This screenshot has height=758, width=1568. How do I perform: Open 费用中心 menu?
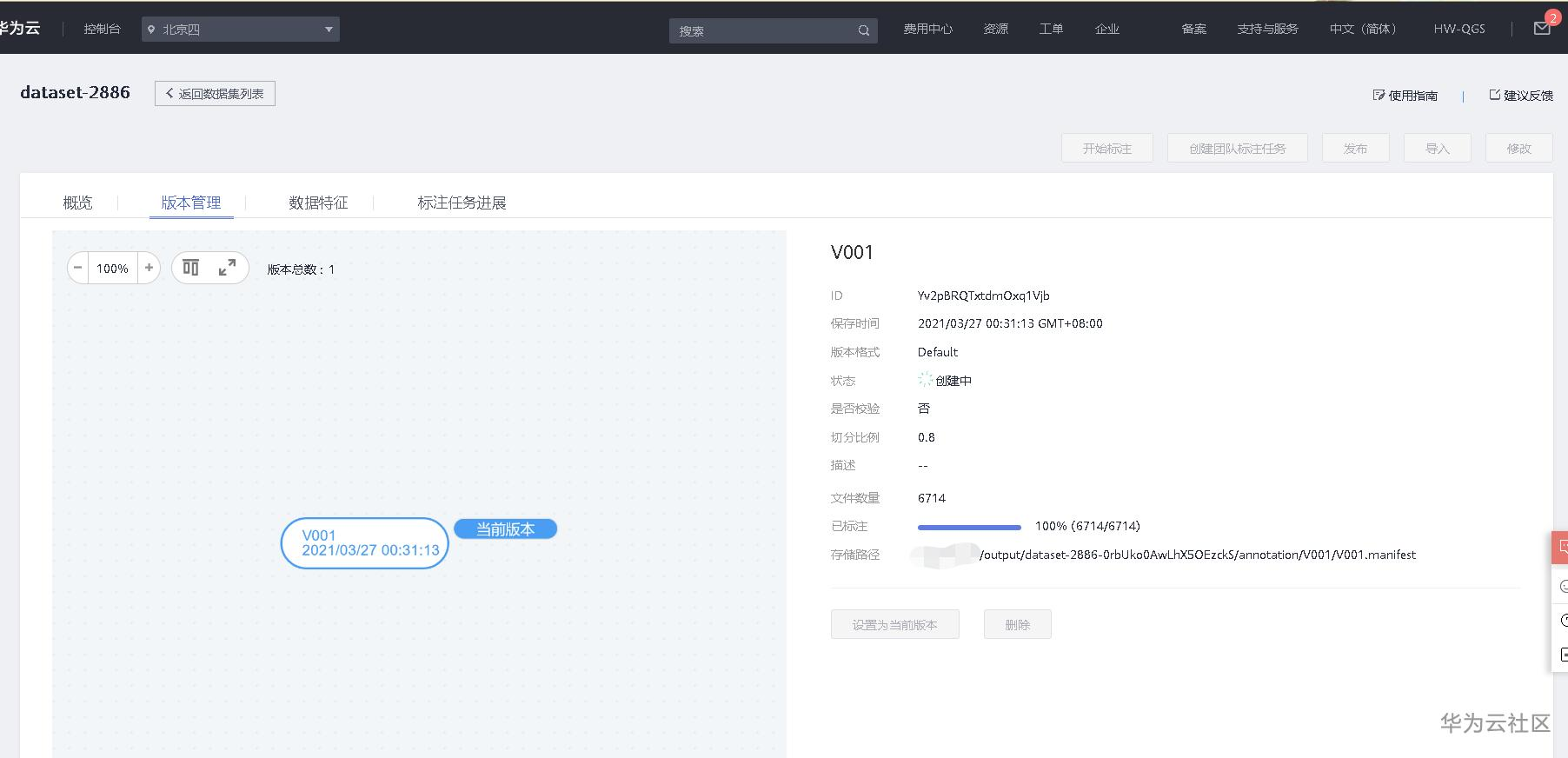(927, 29)
